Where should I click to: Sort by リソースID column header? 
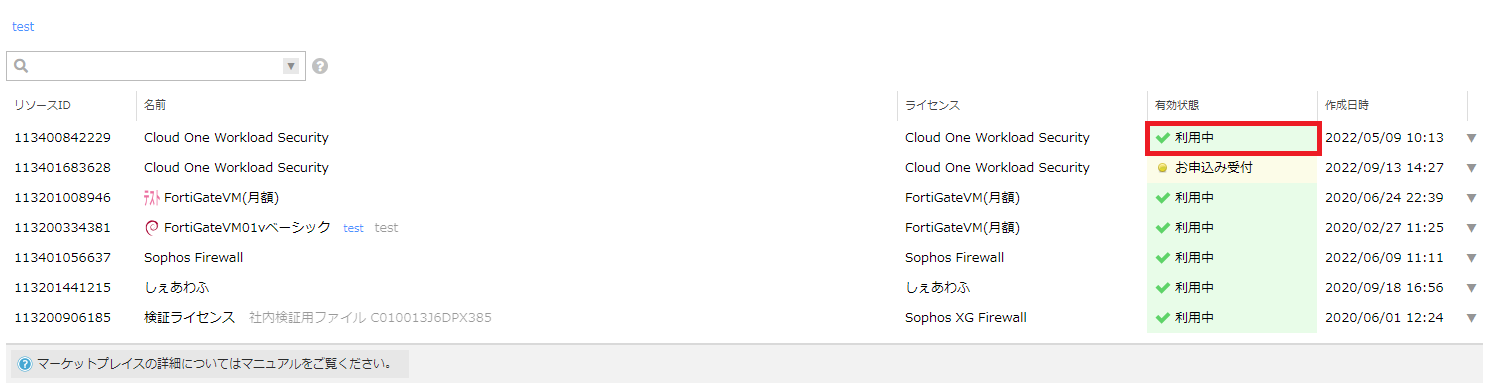[42, 105]
